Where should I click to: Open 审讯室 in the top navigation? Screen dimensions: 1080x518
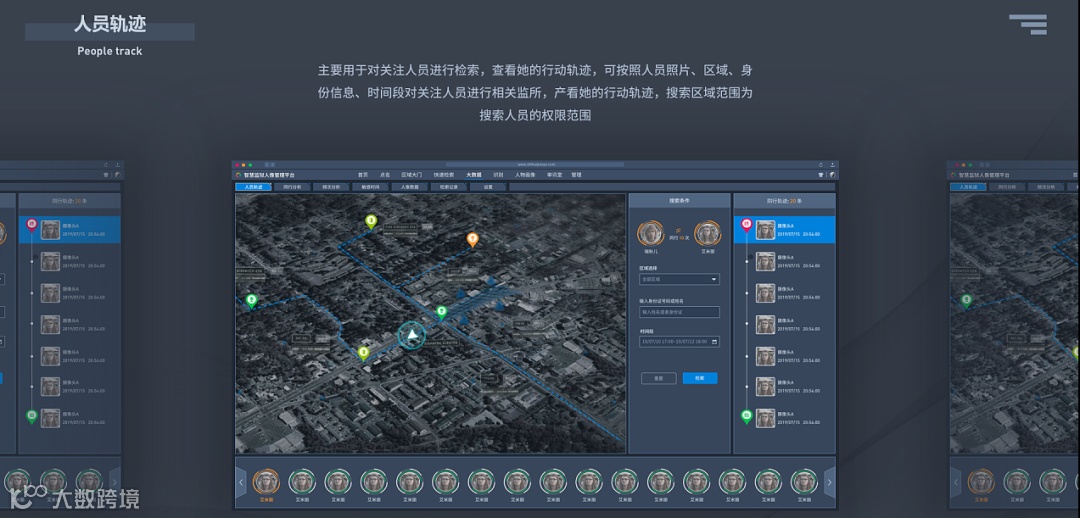pyautogui.click(x=554, y=175)
